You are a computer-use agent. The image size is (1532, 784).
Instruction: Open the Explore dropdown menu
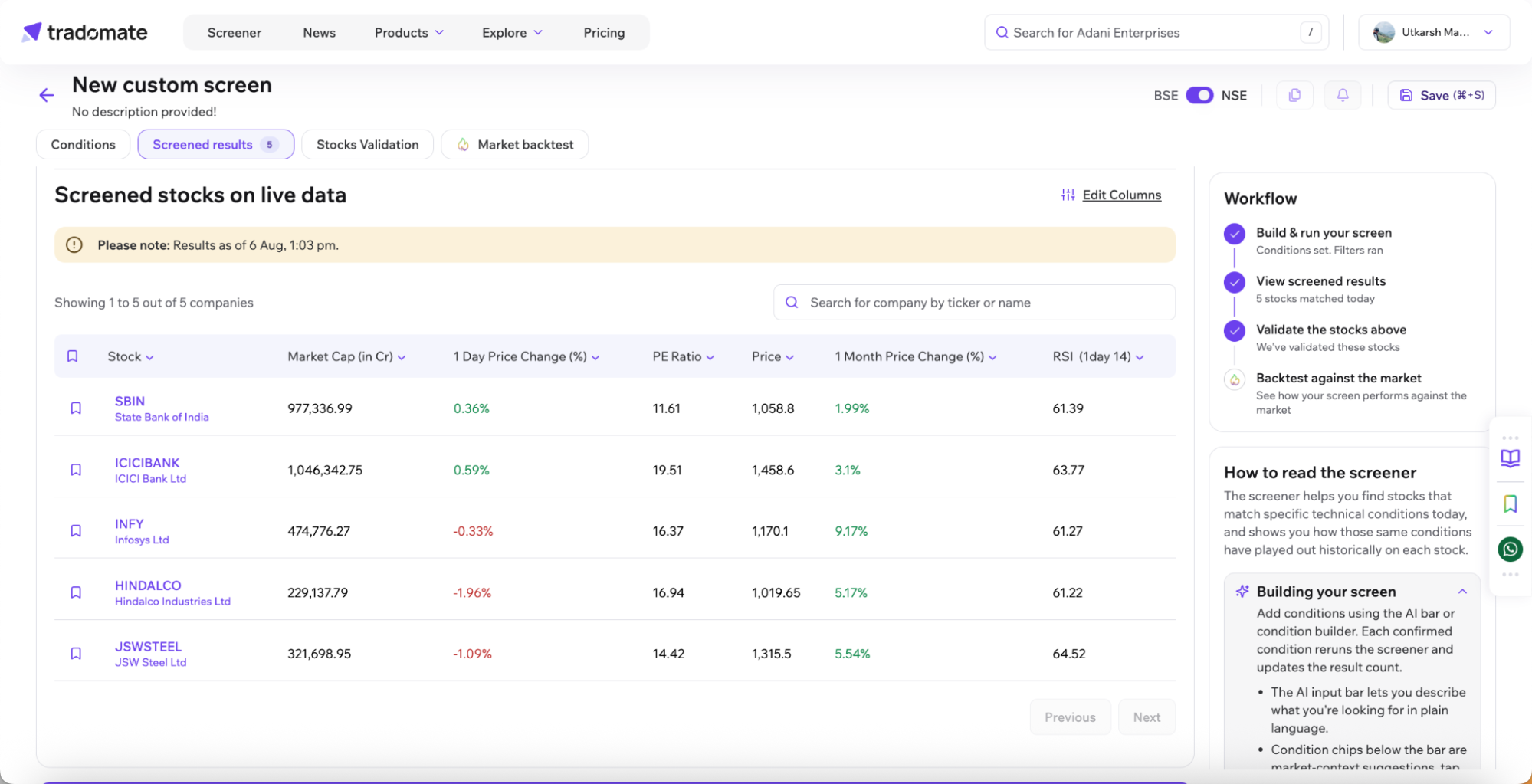[512, 33]
